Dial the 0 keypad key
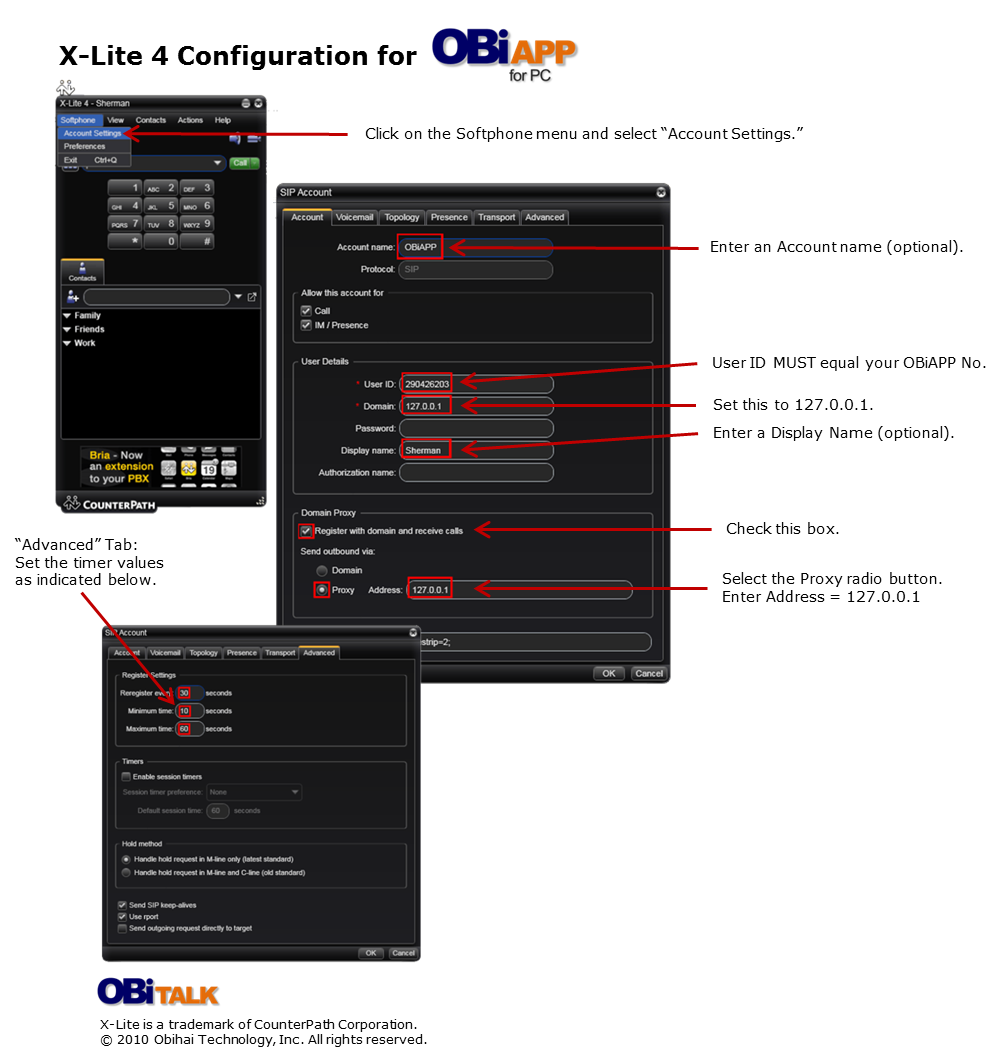This screenshot has height=1055, width=1004. point(161,241)
